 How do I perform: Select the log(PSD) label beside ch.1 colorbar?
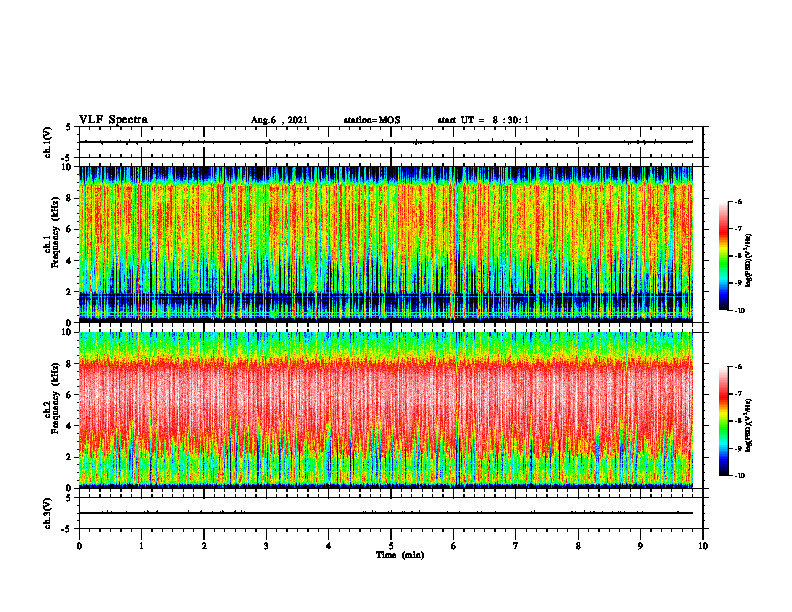click(749, 261)
